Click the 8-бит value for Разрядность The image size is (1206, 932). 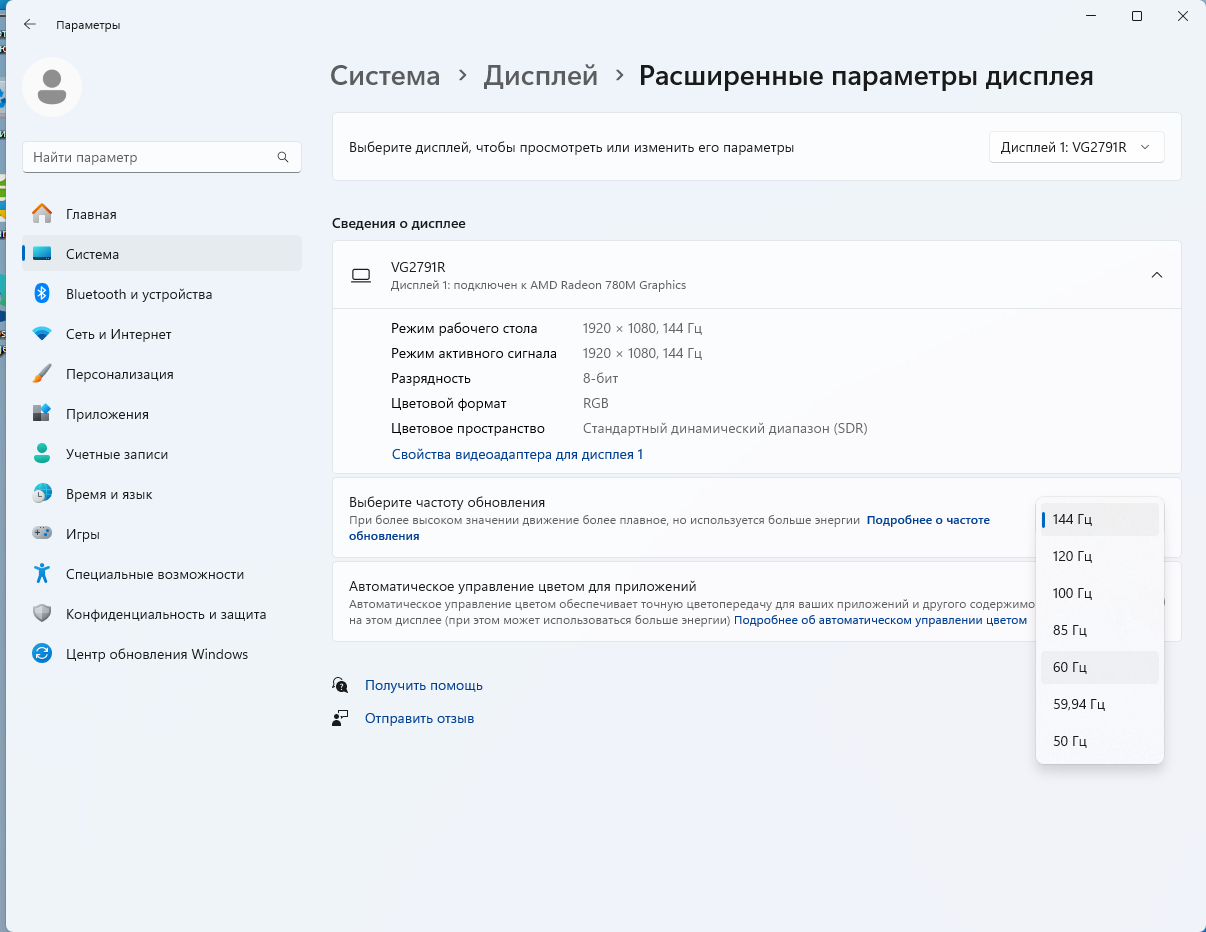601,378
